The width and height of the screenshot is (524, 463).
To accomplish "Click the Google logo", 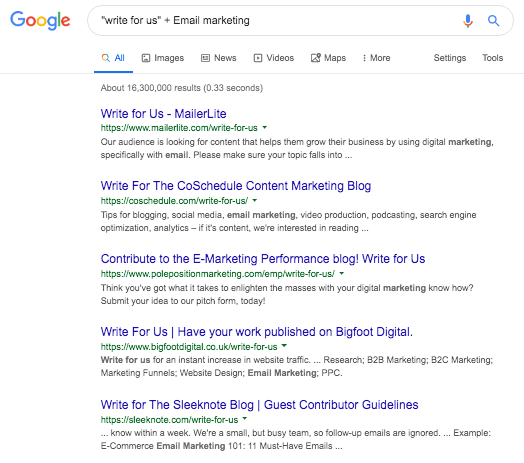I will coord(40,21).
